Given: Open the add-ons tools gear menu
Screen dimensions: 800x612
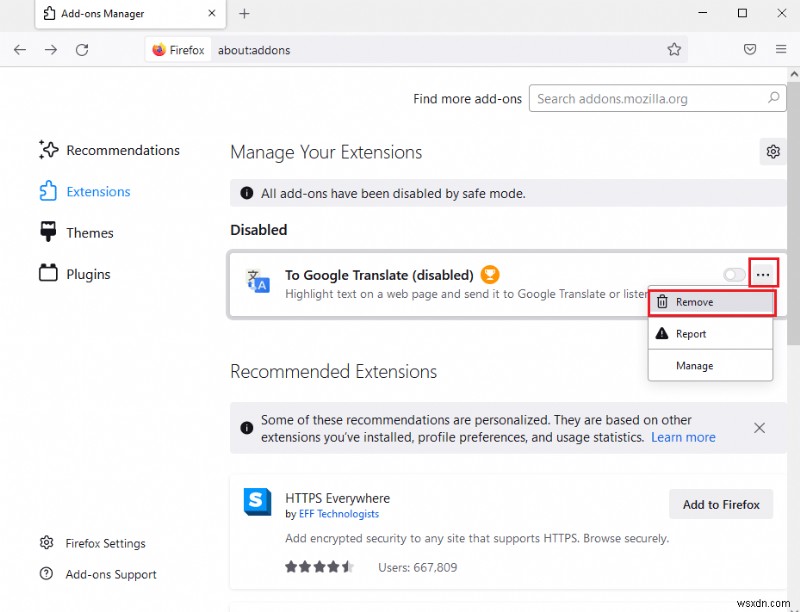Looking at the screenshot, I should tap(772, 151).
